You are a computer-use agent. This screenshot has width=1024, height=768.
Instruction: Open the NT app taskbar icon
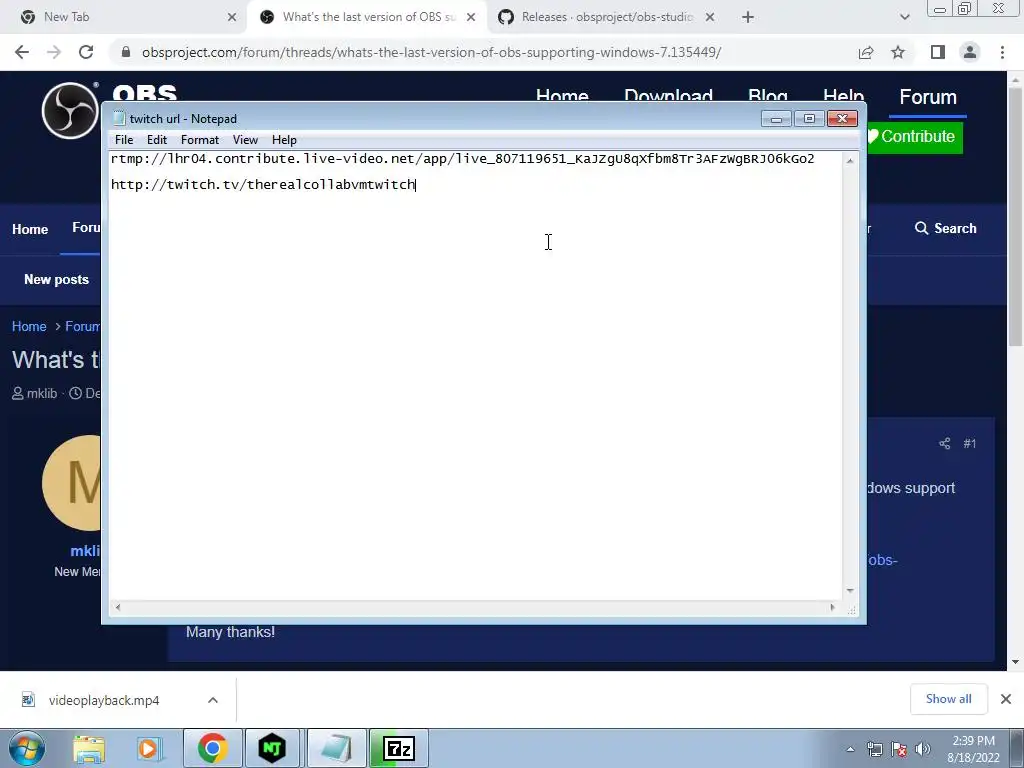[x=272, y=748]
